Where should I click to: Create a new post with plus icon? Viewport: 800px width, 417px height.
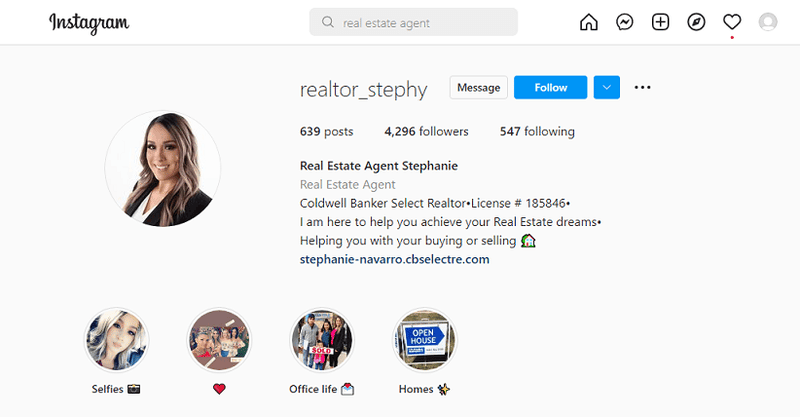[660, 22]
